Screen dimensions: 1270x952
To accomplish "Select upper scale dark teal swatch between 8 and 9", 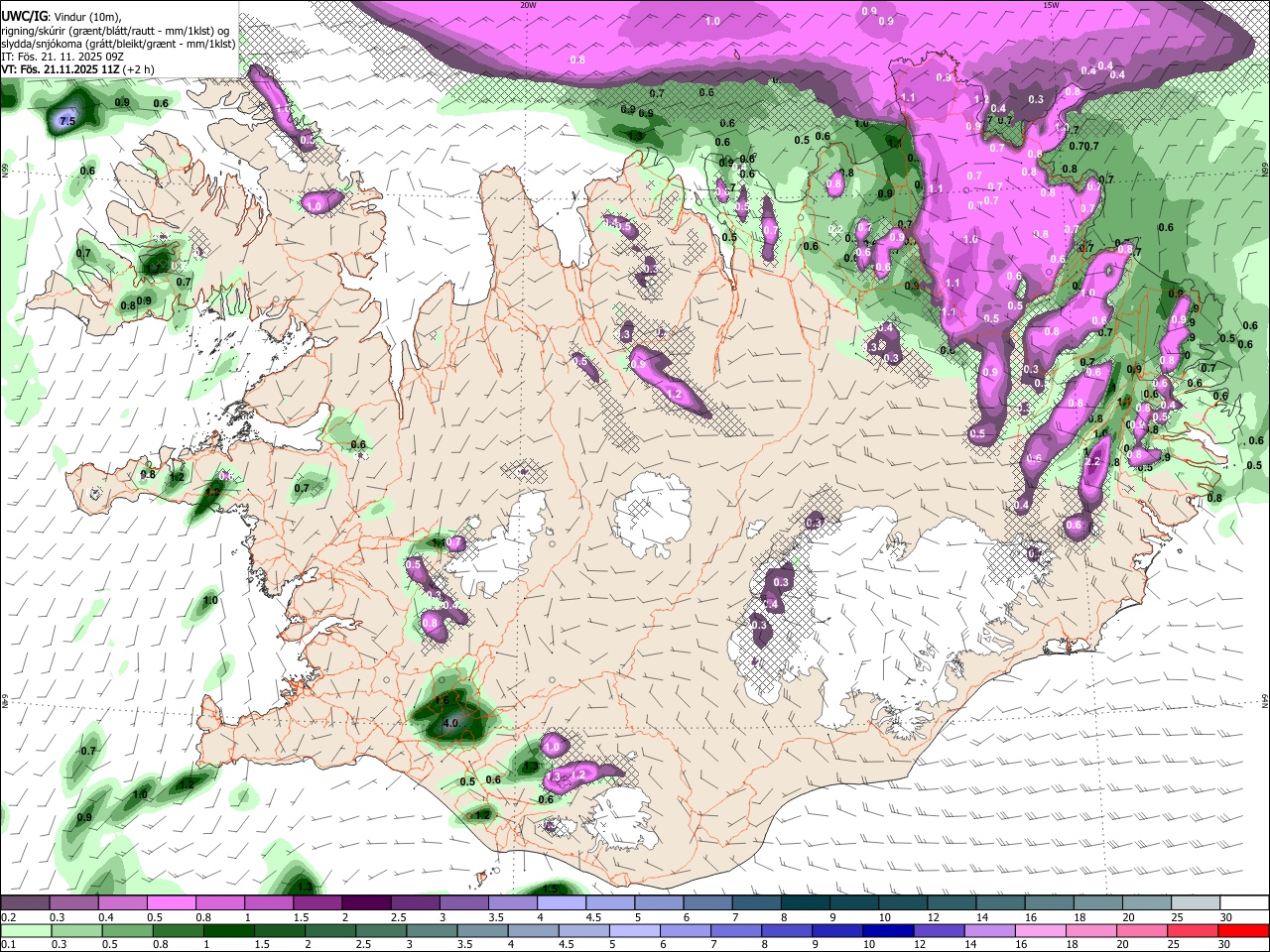I will (806, 902).
